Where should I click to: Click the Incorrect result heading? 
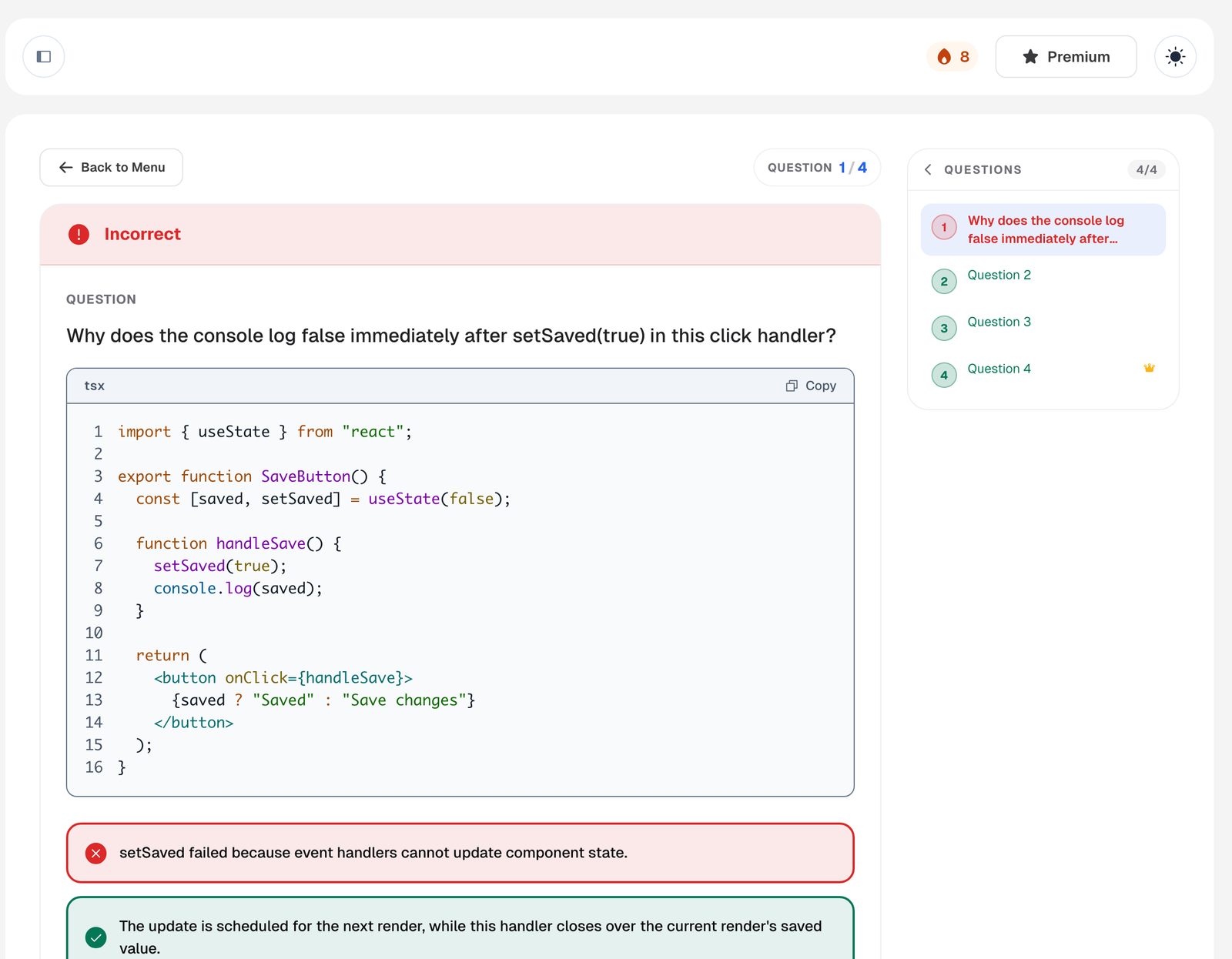142,234
